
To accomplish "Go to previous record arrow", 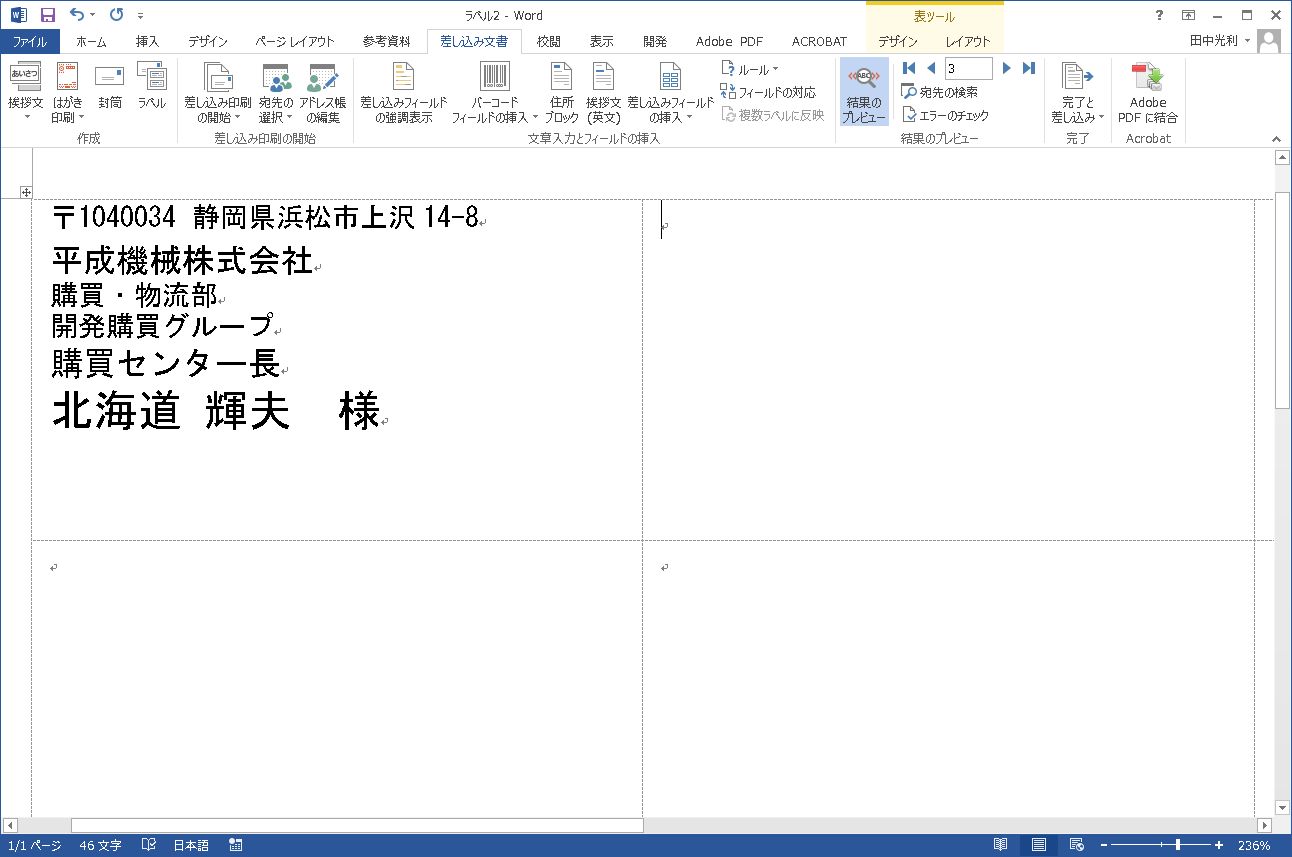I will click(x=931, y=68).
